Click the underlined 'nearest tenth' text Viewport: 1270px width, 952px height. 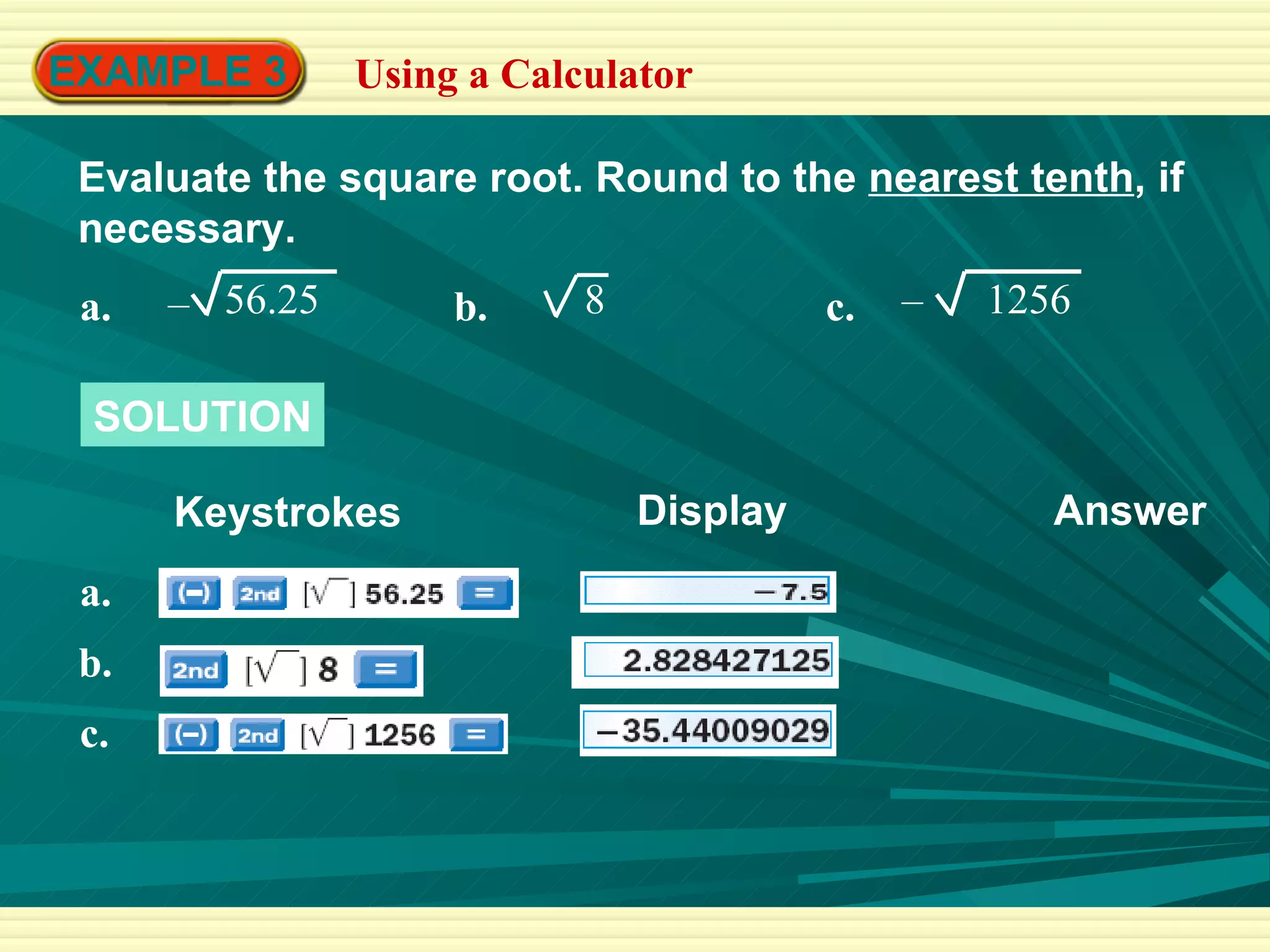coord(1001,178)
